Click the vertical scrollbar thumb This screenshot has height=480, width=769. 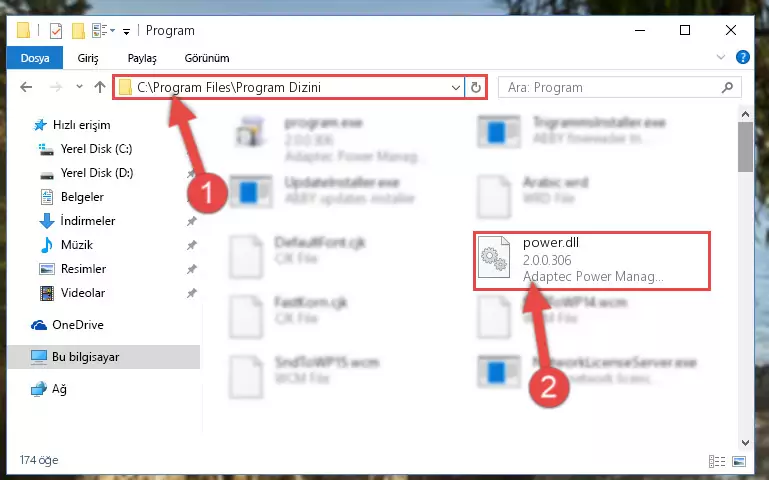[x=745, y=147]
